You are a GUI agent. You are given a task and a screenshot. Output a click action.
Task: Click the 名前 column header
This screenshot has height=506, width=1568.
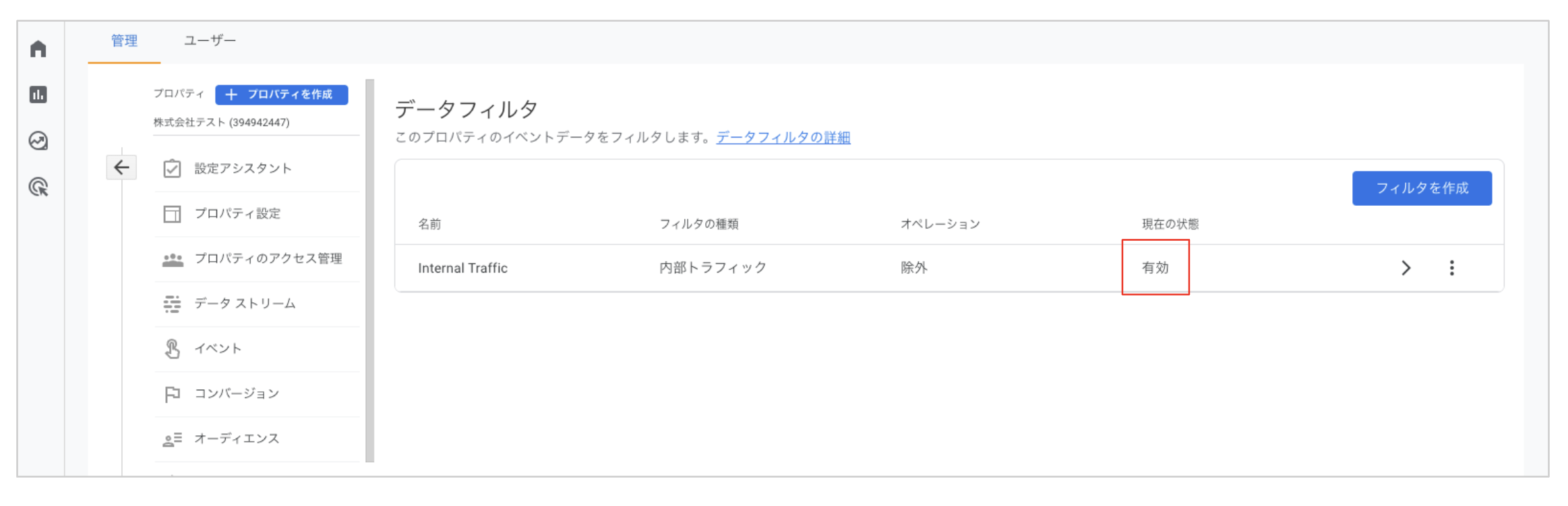pos(429,224)
